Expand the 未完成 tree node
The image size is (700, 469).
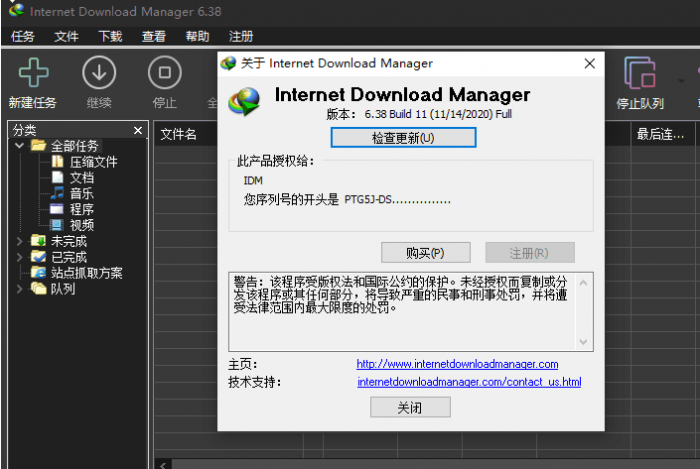(x=19, y=241)
